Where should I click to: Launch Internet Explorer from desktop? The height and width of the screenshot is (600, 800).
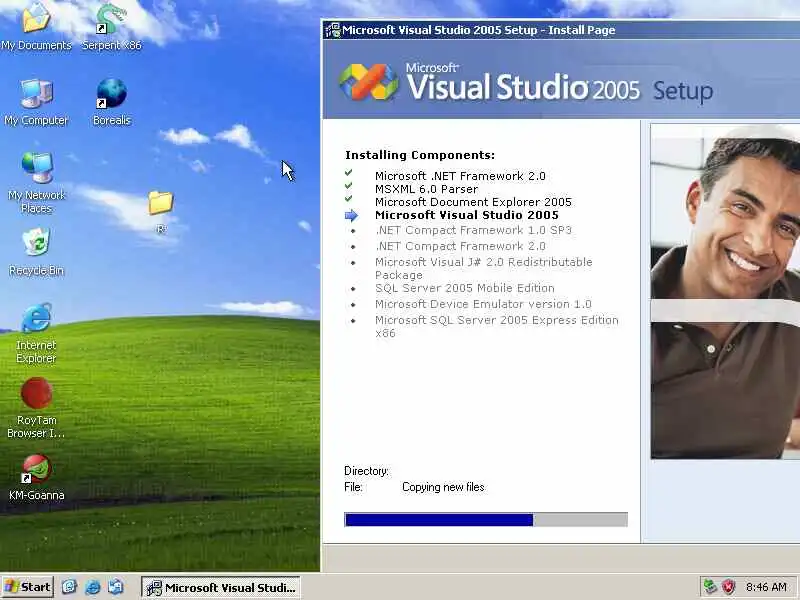coord(36,333)
